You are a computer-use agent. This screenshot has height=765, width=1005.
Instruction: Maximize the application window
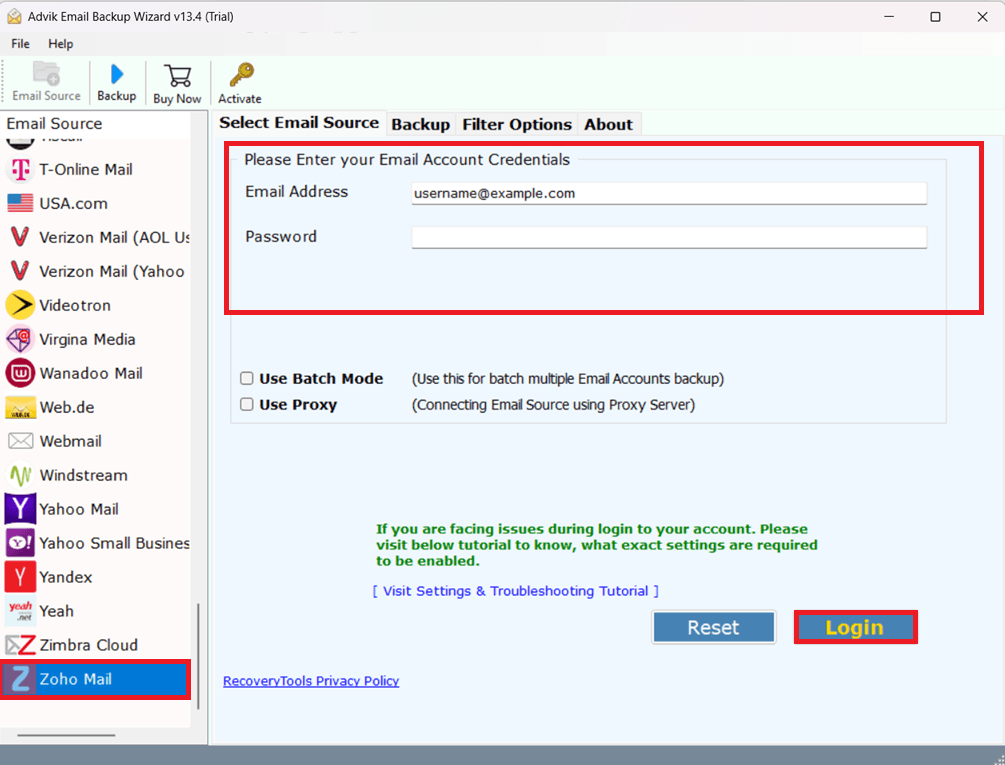pyautogui.click(x=935, y=17)
